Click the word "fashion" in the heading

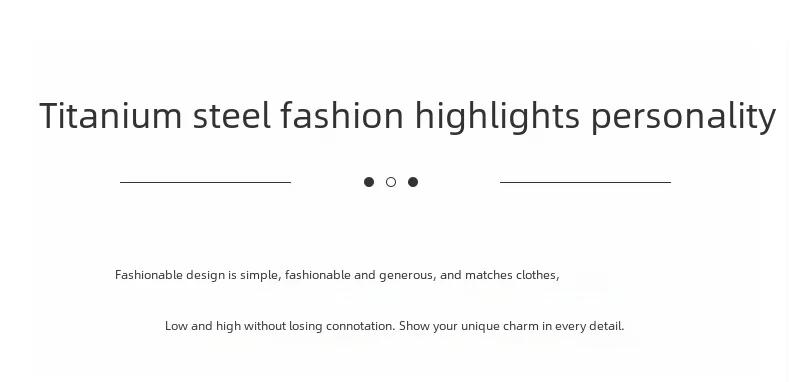pyautogui.click(x=342, y=116)
